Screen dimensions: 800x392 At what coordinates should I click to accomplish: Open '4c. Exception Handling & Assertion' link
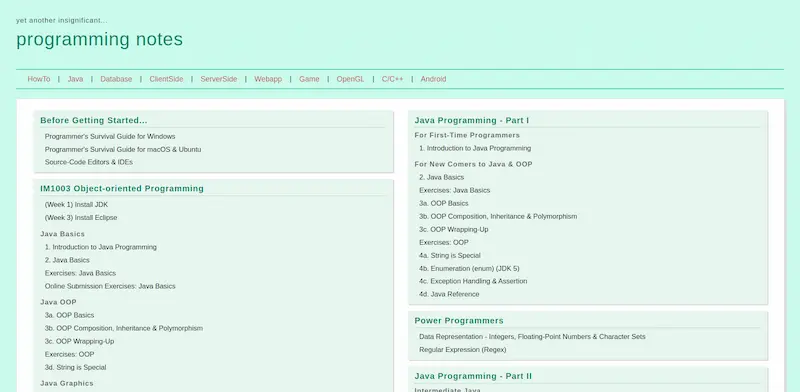click(x=473, y=281)
